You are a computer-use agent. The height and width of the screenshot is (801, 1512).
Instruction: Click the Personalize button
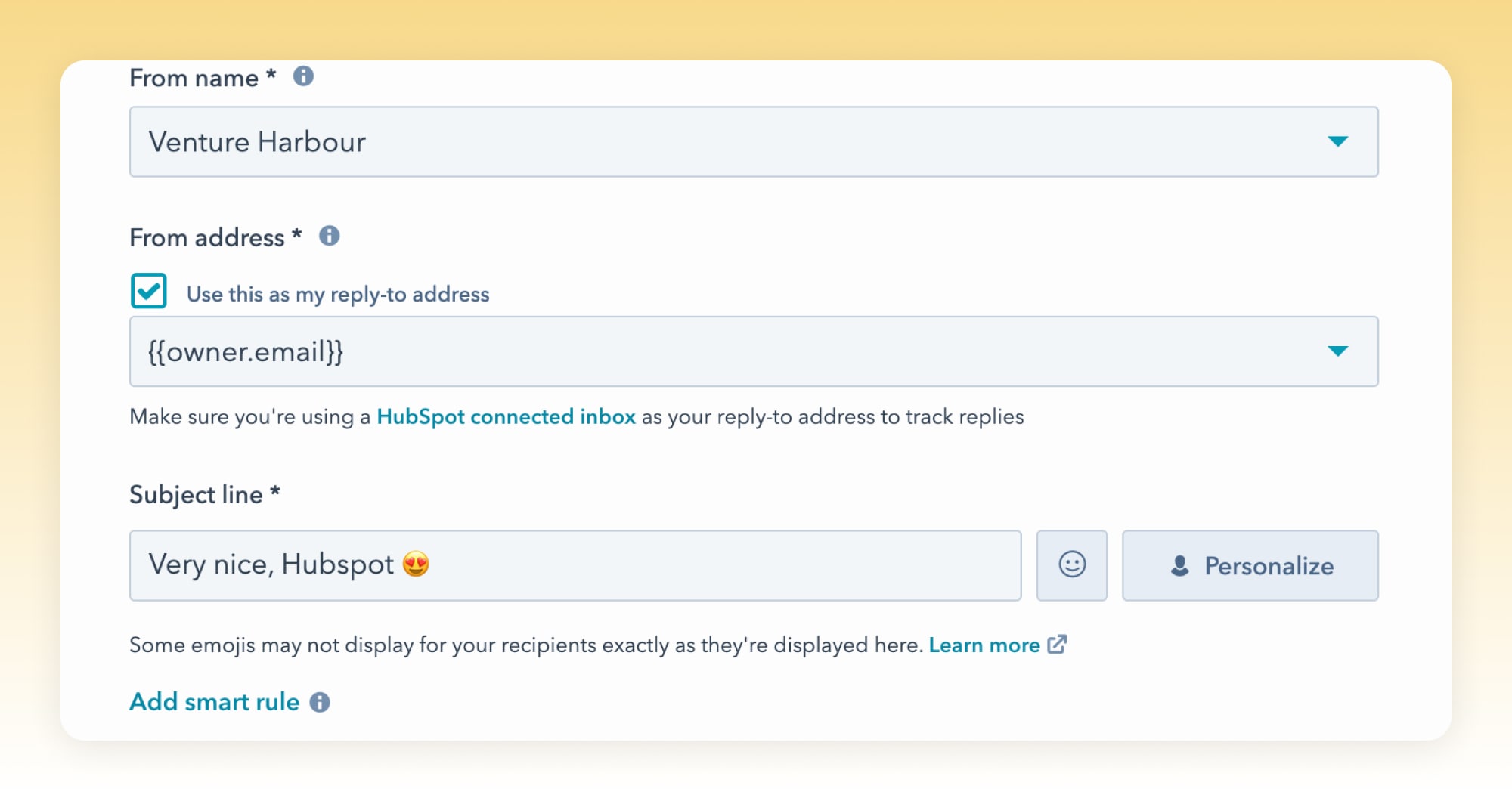[1250, 565]
